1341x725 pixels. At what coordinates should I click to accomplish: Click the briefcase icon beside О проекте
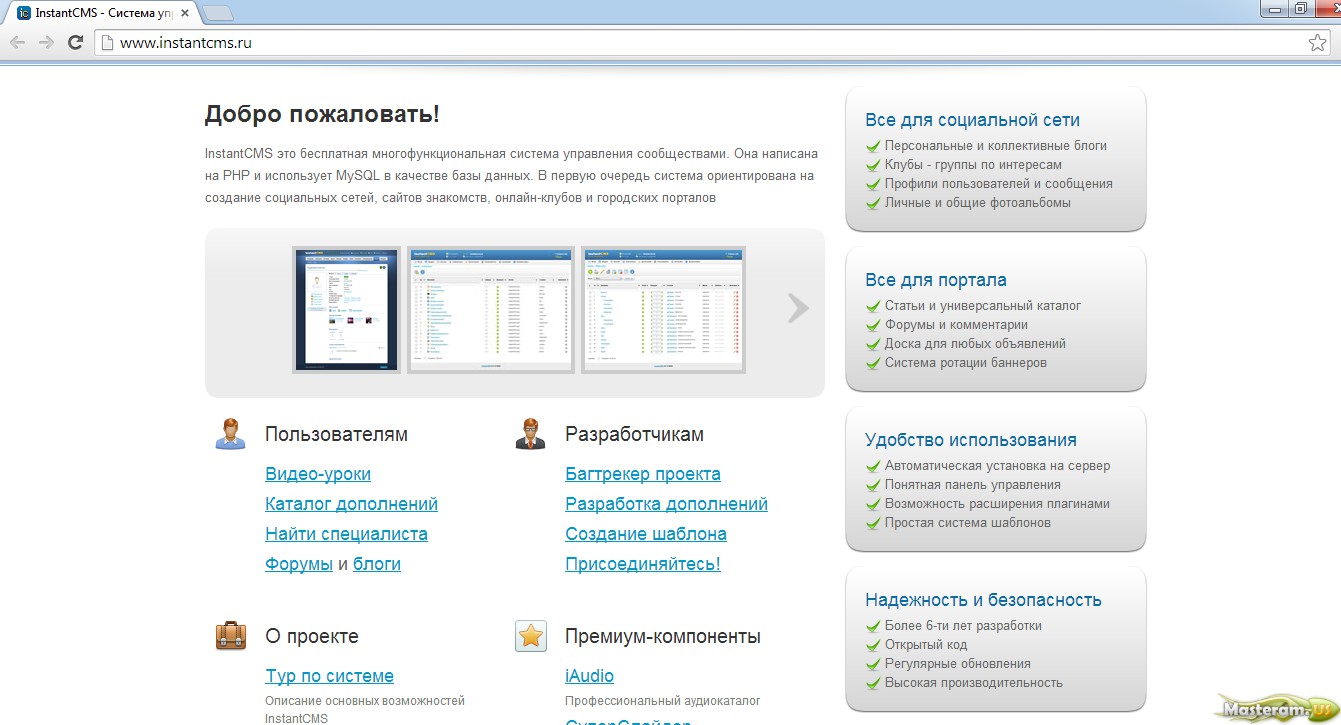pyautogui.click(x=231, y=636)
